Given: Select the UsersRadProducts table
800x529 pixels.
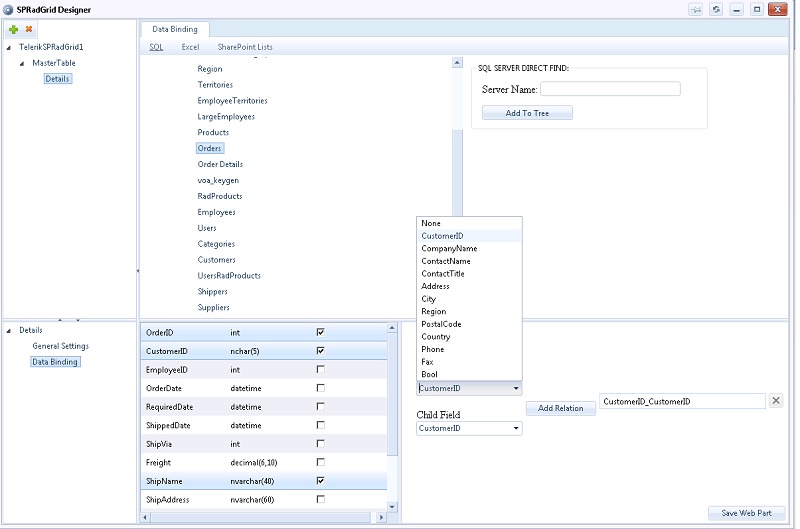Looking at the screenshot, I should pos(230,275).
